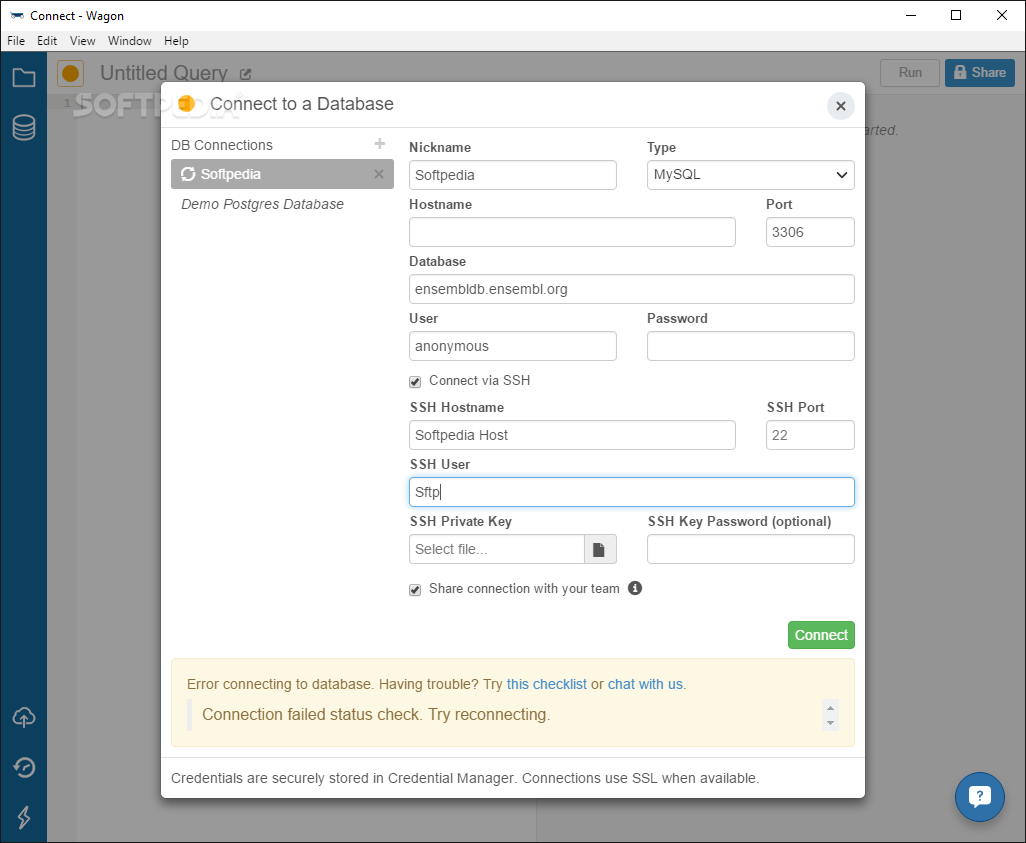Viewport: 1026px width, 843px height.
Task: Toggle Share connection with your team checkbox
Action: (x=415, y=590)
